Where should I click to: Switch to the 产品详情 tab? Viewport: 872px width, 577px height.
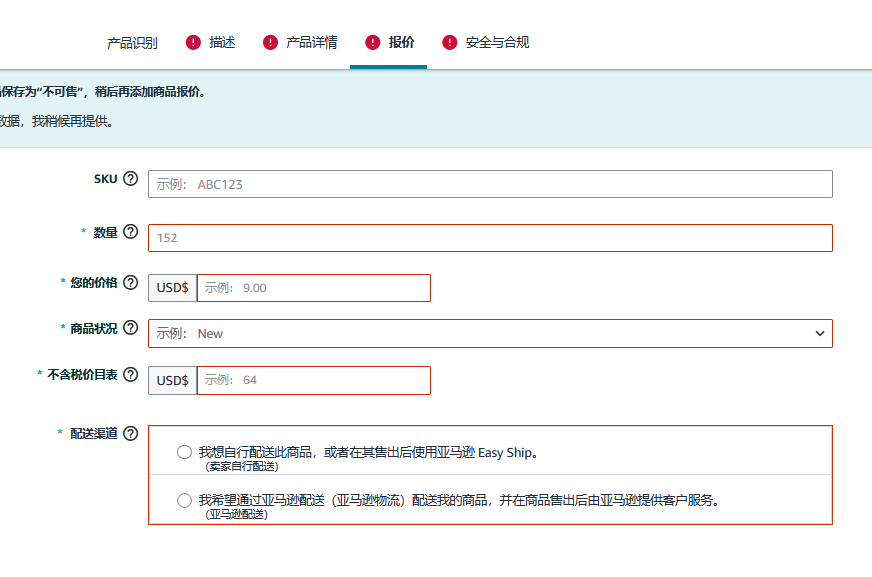coord(310,42)
